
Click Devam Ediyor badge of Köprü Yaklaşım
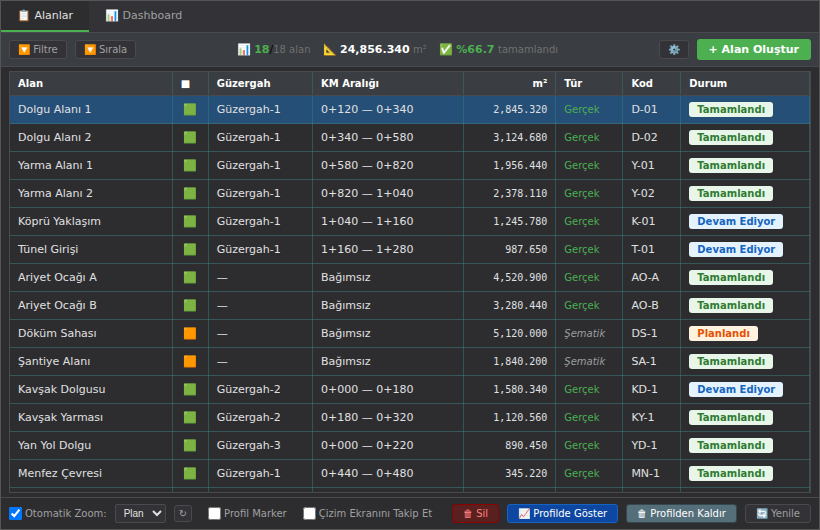(736, 221)
